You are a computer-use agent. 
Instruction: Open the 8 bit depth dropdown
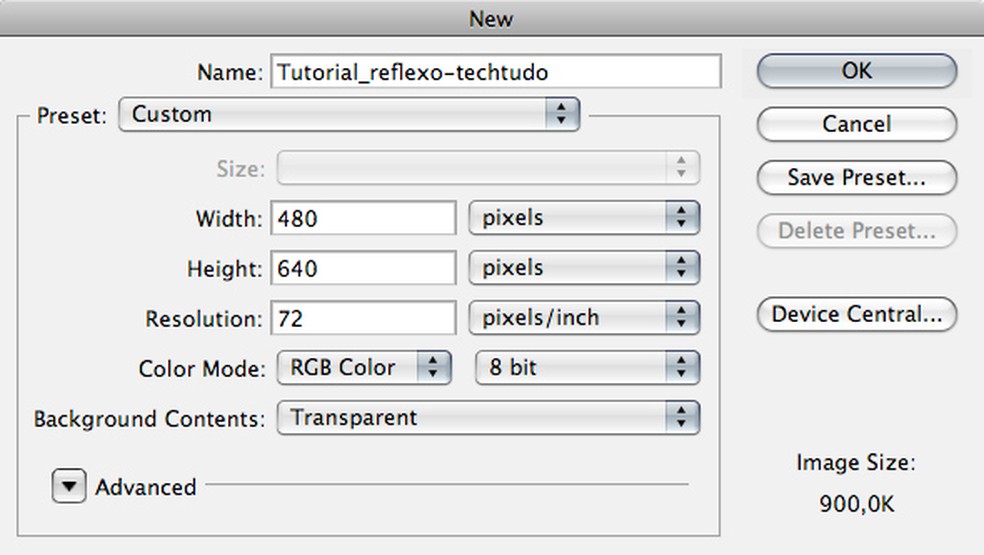[587, 367]
